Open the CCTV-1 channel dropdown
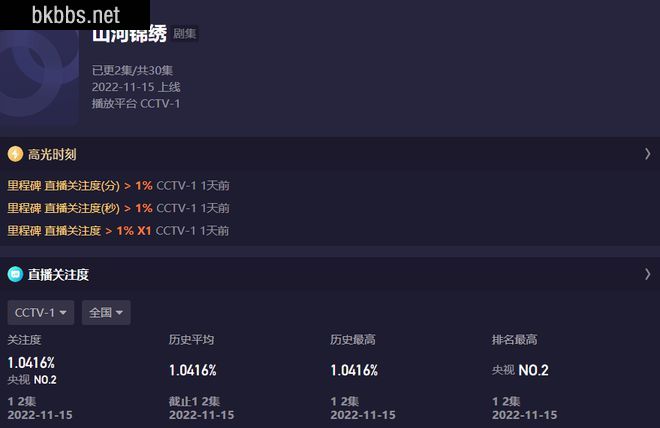 [41, 312]
